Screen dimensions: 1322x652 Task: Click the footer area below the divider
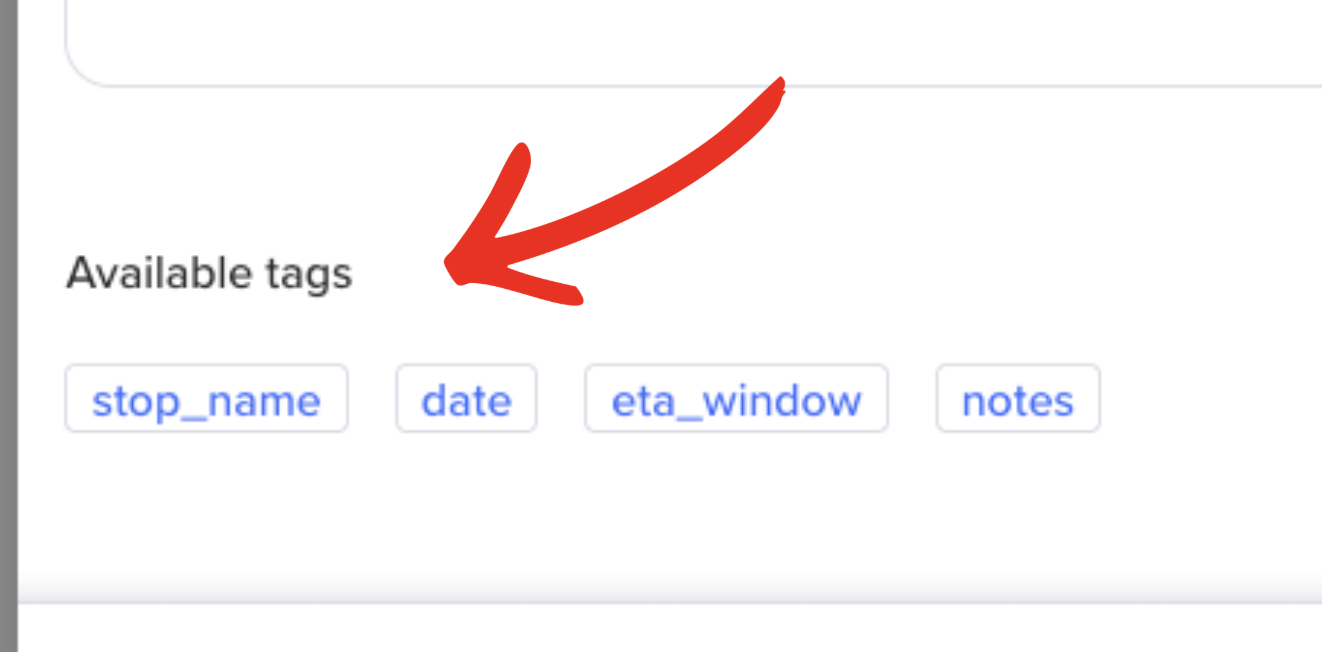[x=670, y=628]
